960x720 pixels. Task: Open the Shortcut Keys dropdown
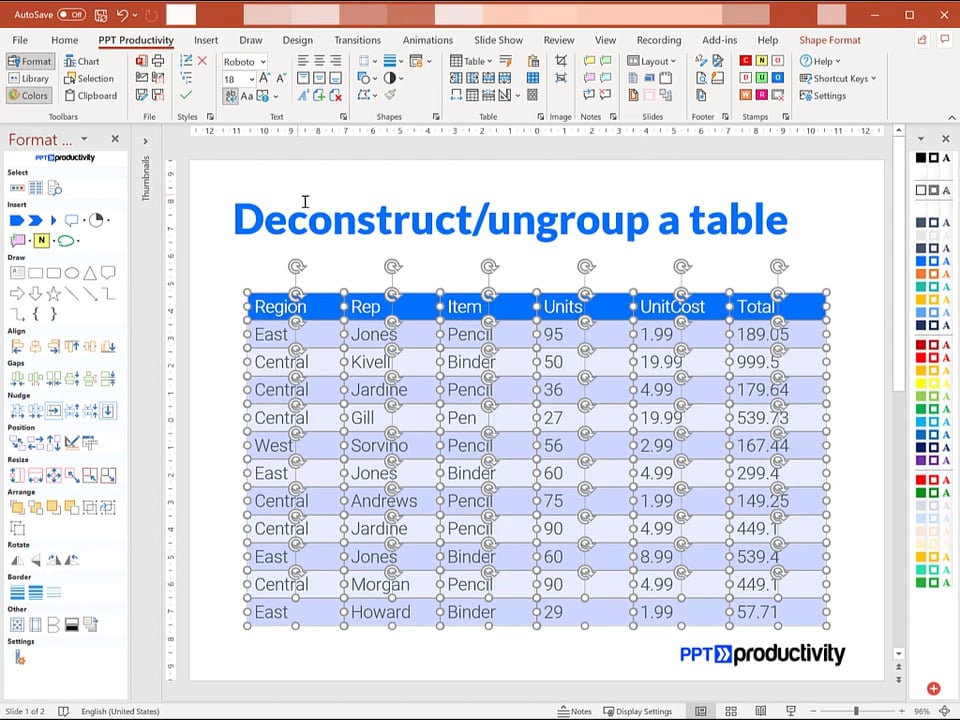(x=838, y=78)
